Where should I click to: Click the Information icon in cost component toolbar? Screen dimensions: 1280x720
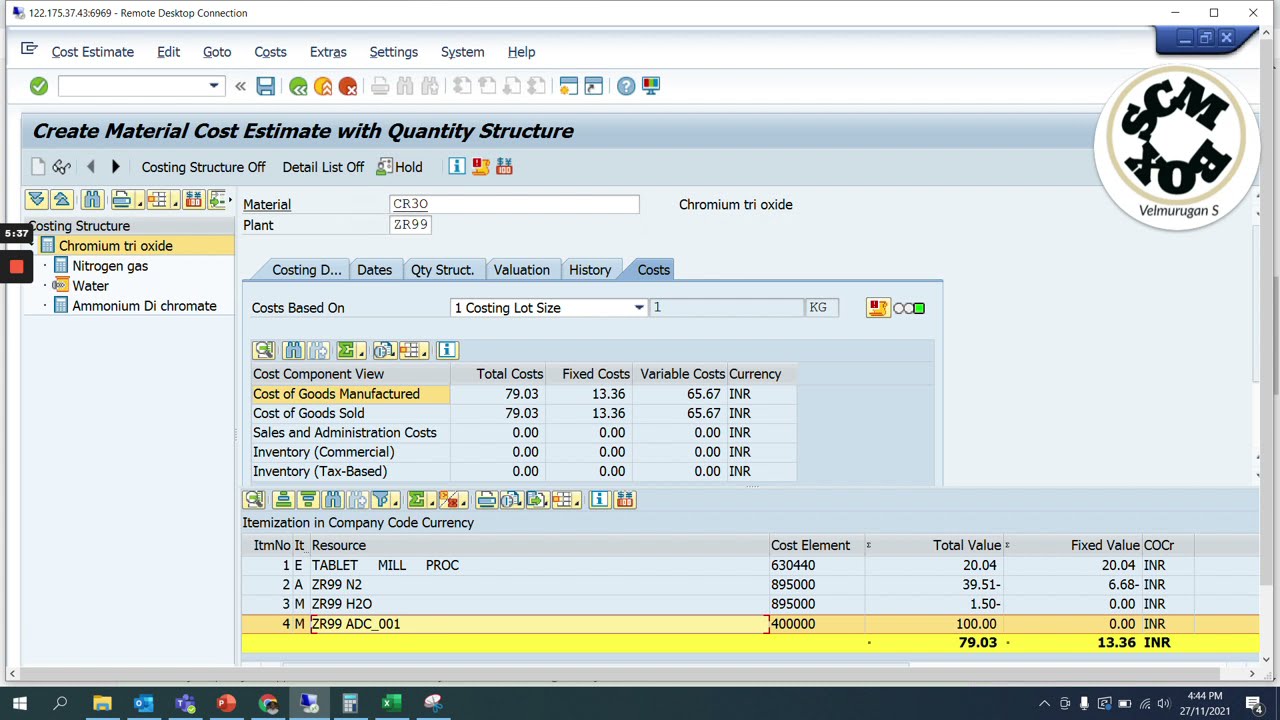(x=447, y=350)
